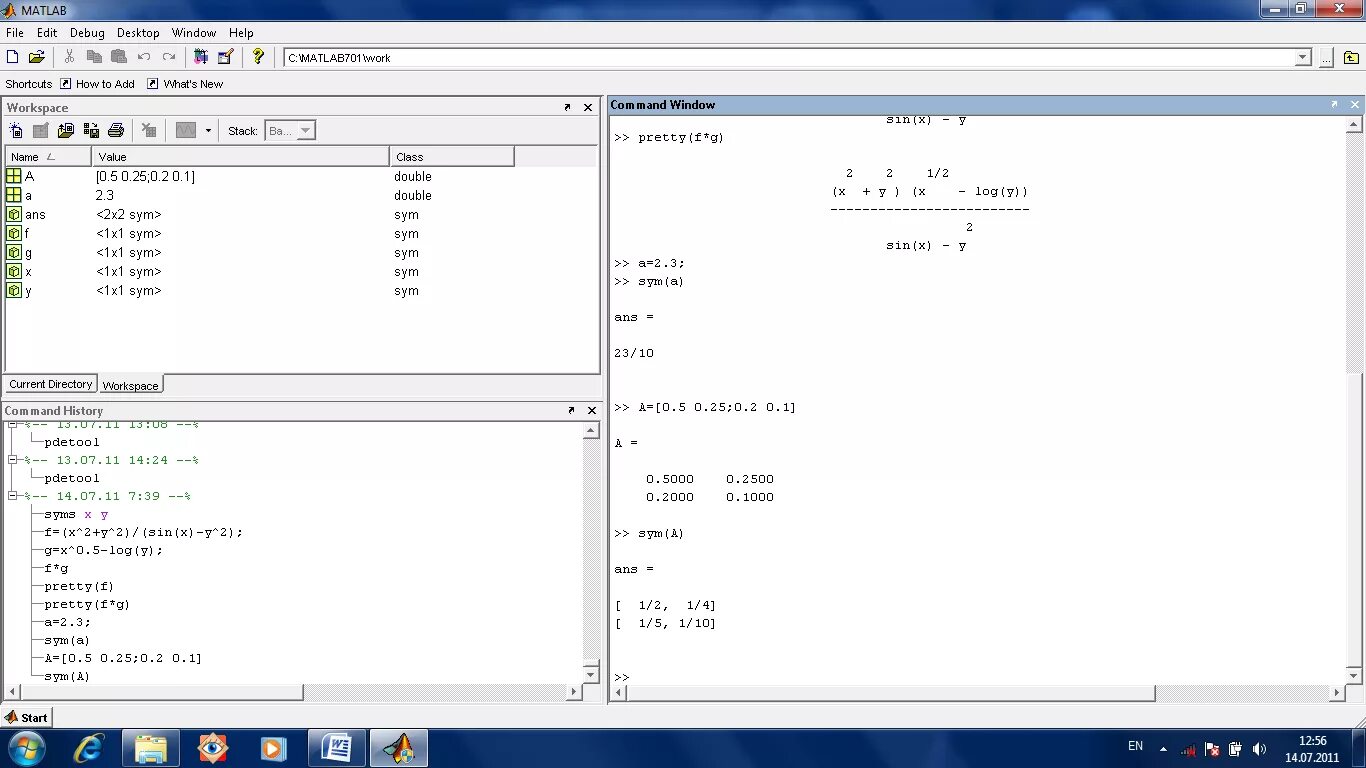Screen dimensions: 1366x768
Task: Select 'syms x y' in Command History
Action: click(76, 514)
